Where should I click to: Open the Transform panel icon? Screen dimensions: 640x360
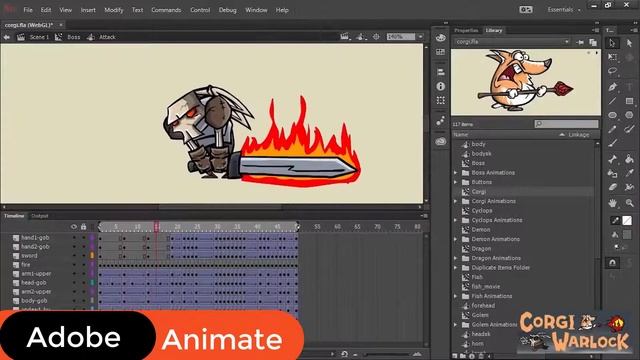(440, 100)
